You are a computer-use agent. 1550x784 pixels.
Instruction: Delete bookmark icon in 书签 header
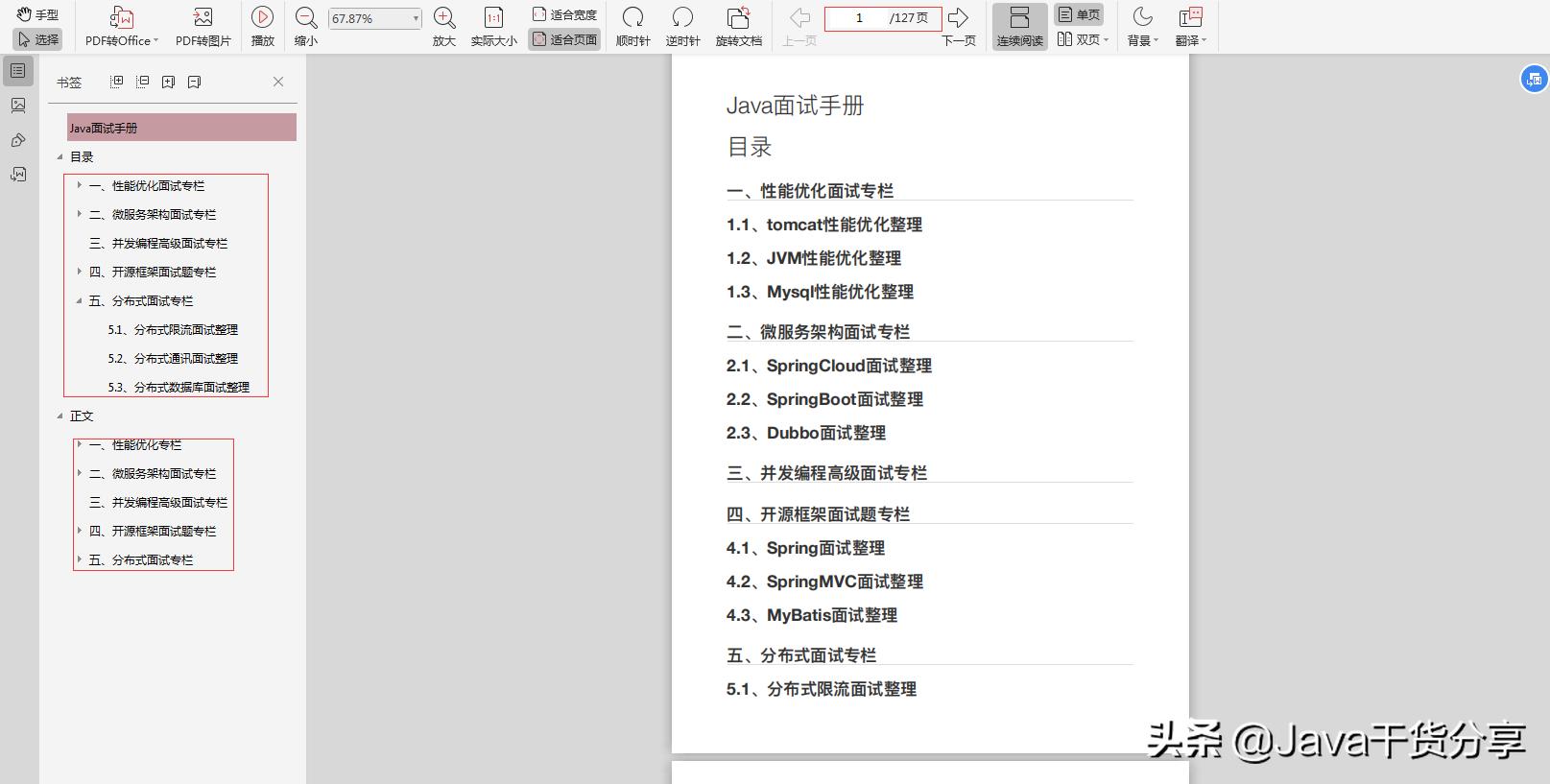click(194, 82)
